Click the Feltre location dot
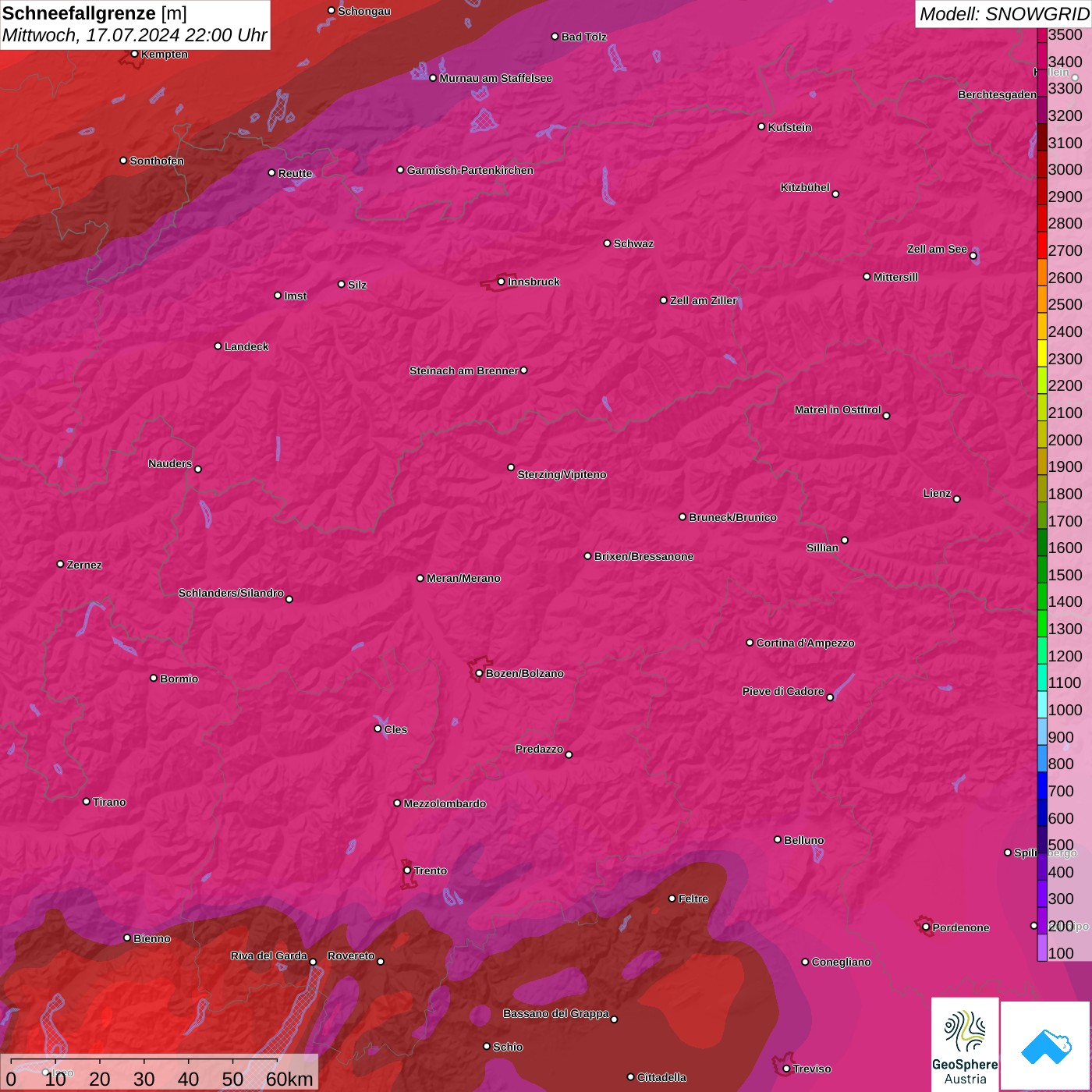 [672, 899]
